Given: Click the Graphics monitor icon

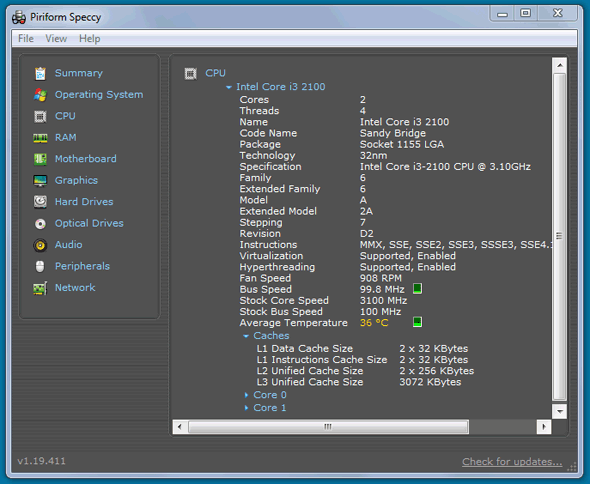Looking at the screenshot, I should (x=40, y=181).
